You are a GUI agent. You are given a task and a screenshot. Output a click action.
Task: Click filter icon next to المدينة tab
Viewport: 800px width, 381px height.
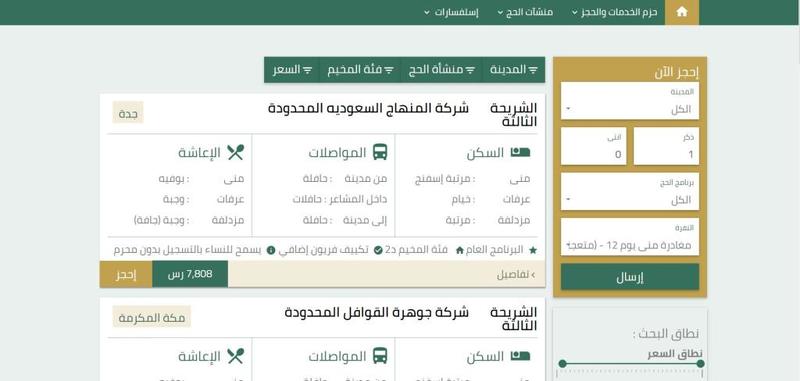click(533, 70)
